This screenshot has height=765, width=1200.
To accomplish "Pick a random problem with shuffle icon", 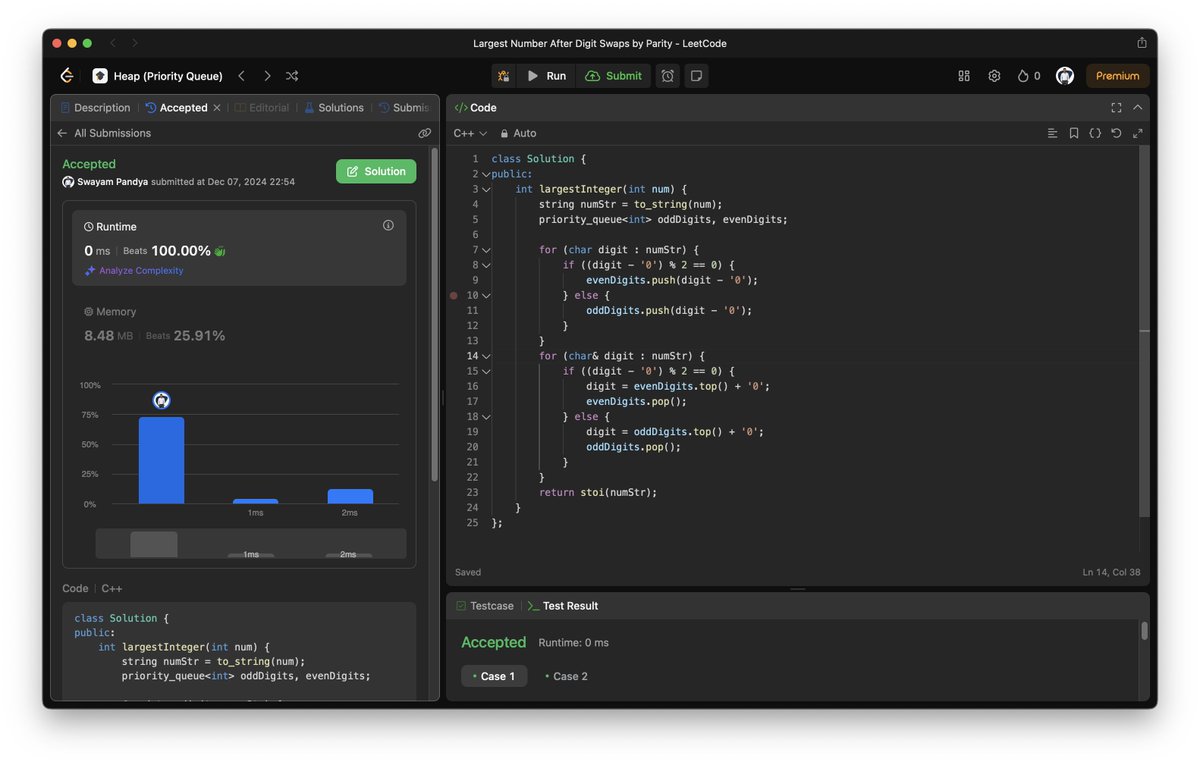I will click(292, 76).
